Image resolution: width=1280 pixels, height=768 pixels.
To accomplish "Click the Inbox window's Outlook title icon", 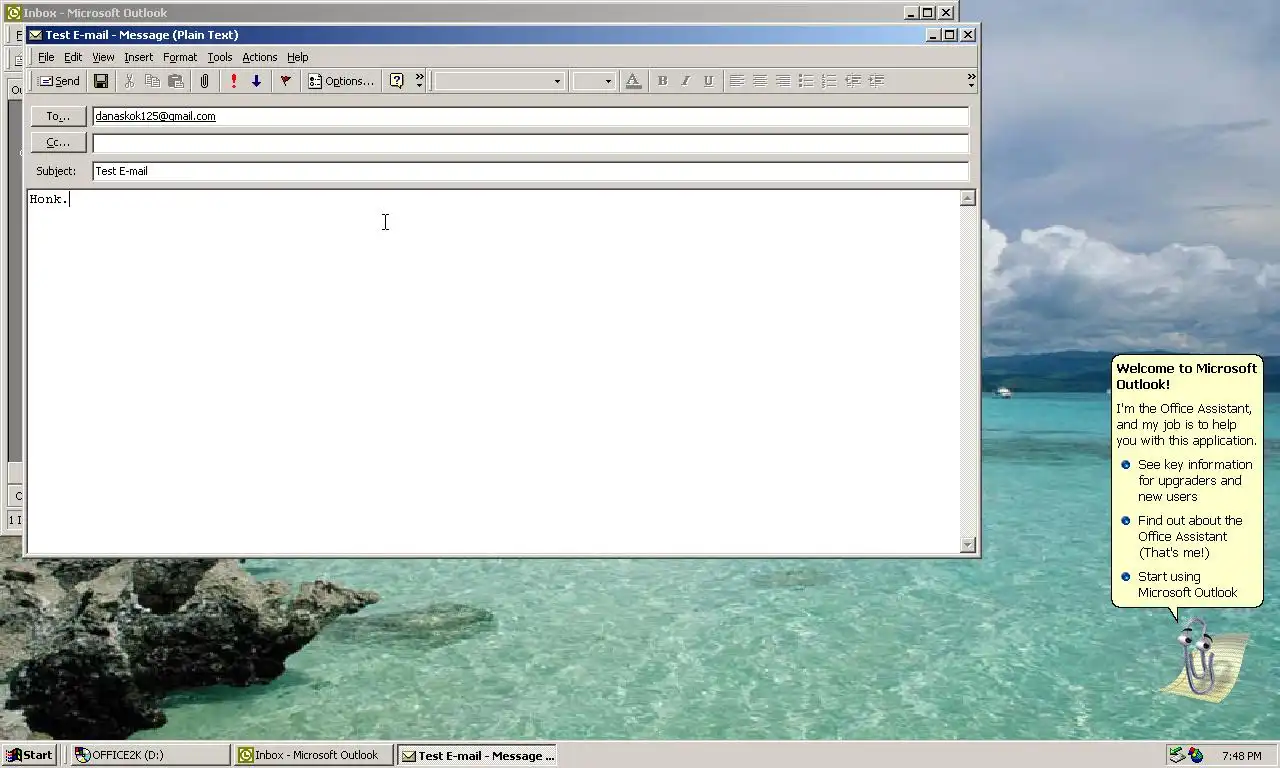I will pos(14,13).
